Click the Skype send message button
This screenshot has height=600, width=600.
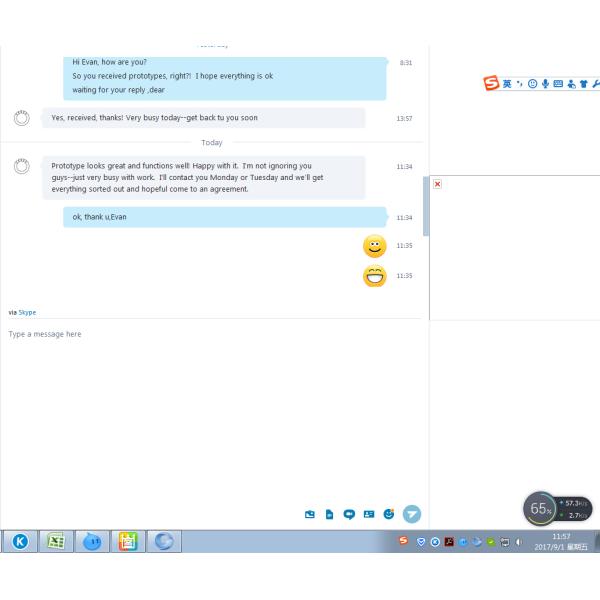412,514
